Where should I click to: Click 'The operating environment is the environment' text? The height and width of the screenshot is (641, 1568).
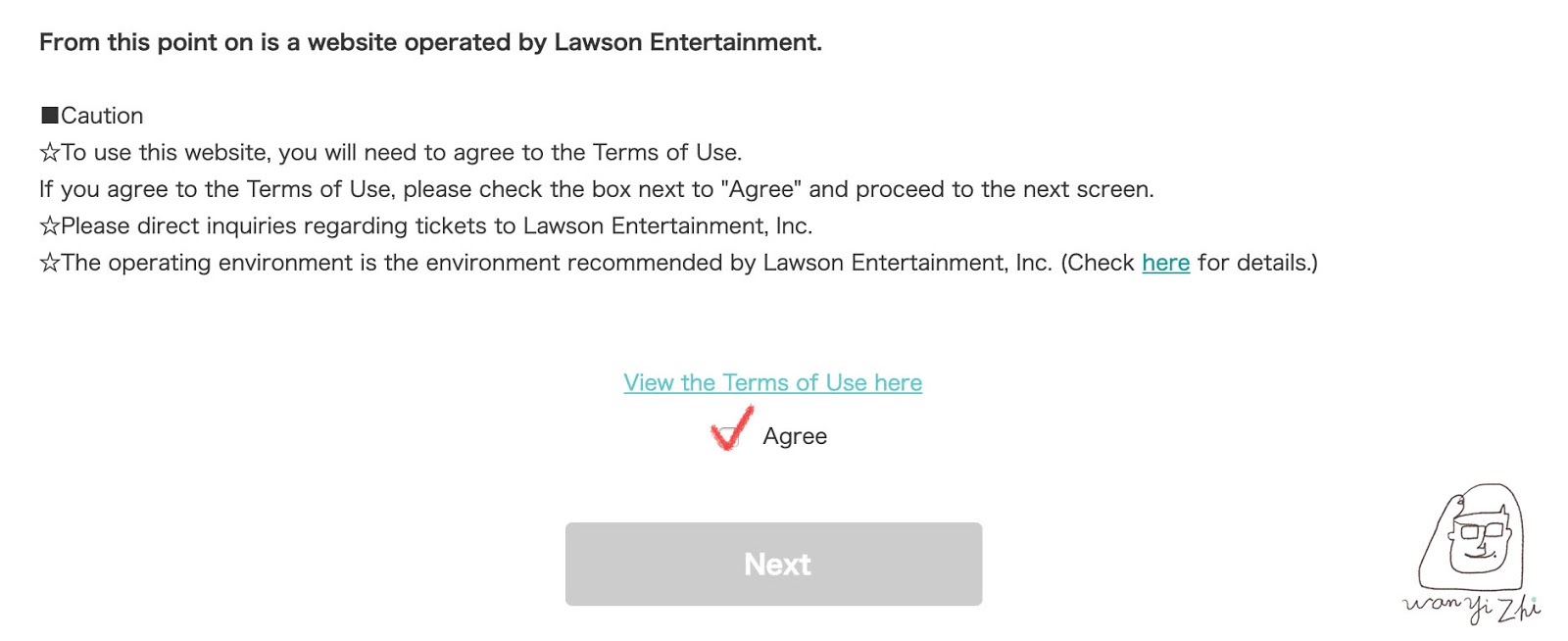point(557,263)
